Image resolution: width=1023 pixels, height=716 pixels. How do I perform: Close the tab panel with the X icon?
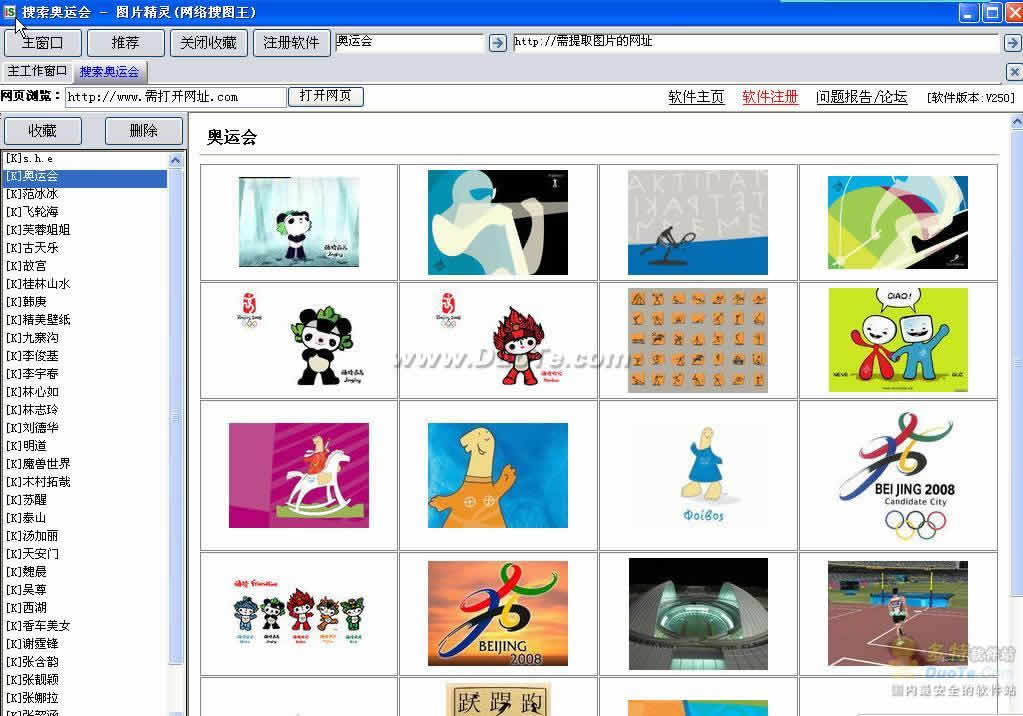[x=1014, y=72]
